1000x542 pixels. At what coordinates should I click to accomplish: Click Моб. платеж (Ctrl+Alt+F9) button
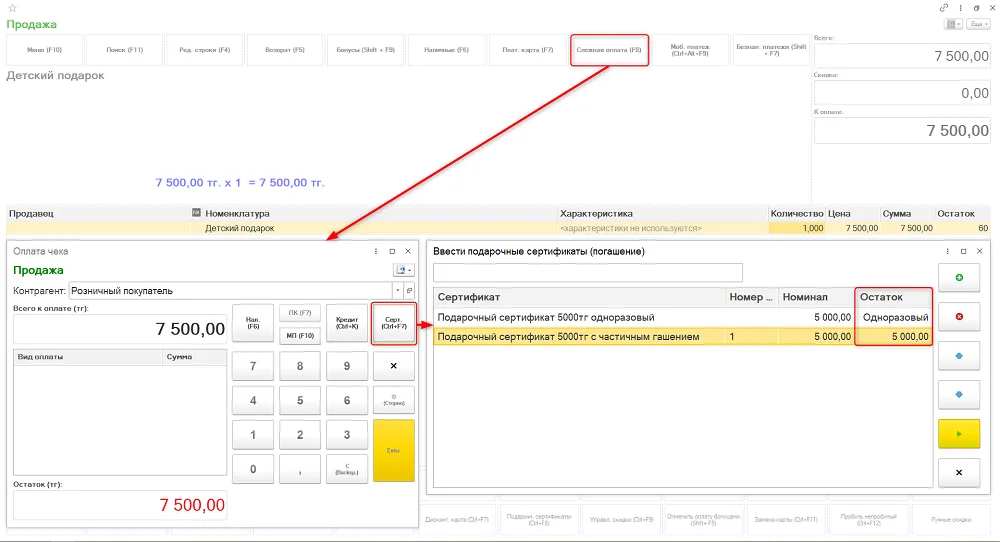click(x=689, y=50)
